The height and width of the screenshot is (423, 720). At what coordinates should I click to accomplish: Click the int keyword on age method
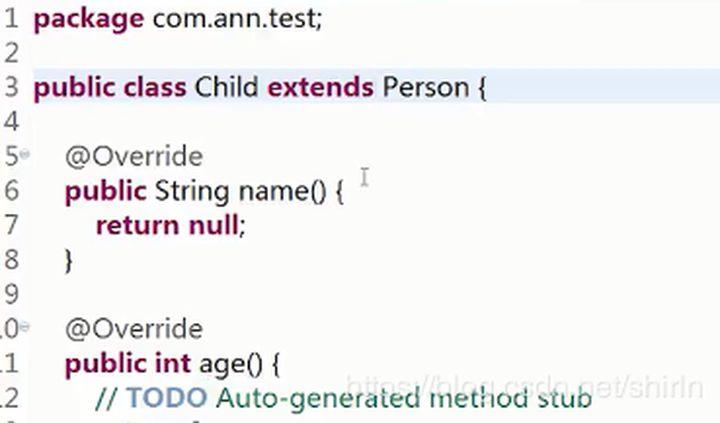coord(173,363)
